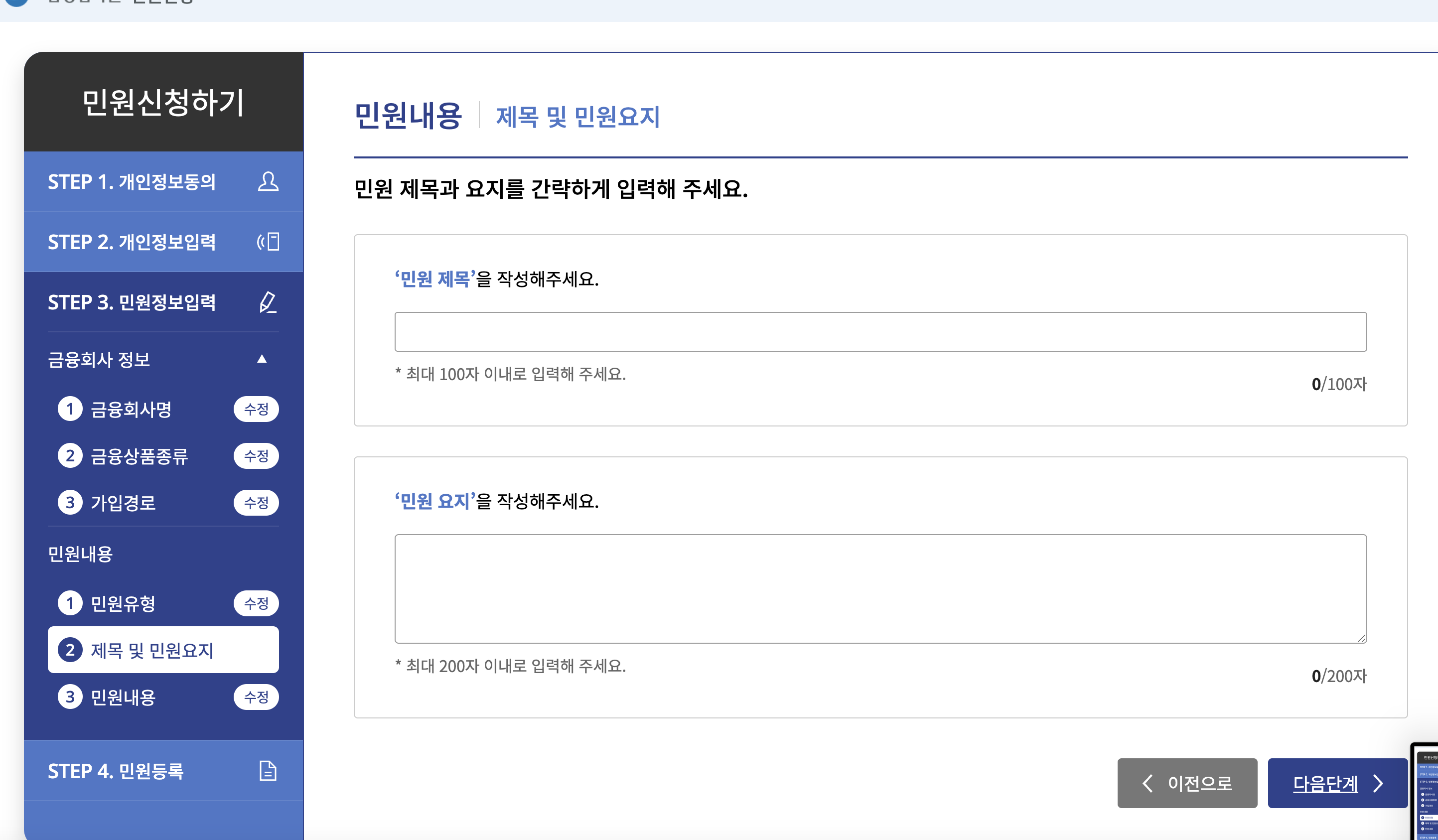Switch to the 민원유형 step
Viewport: 1438px width, 840px height.
click(123, 603)
